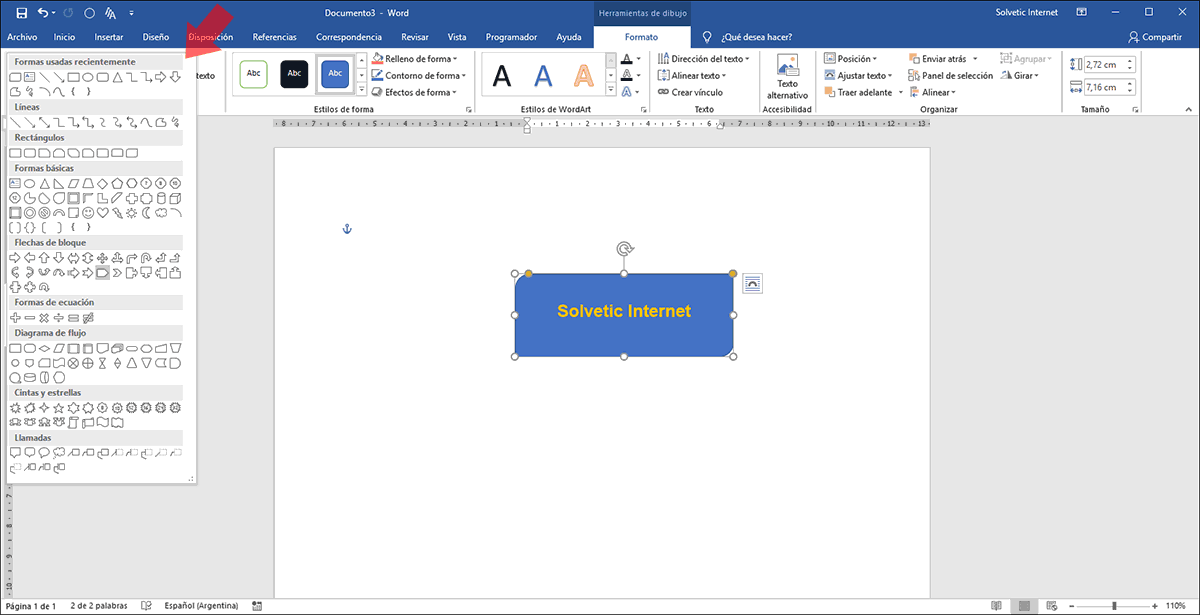This screenshot has height=615, width=1200.
Task: Select the "no symbol" prohibited shape
Action: pos(44,213)
